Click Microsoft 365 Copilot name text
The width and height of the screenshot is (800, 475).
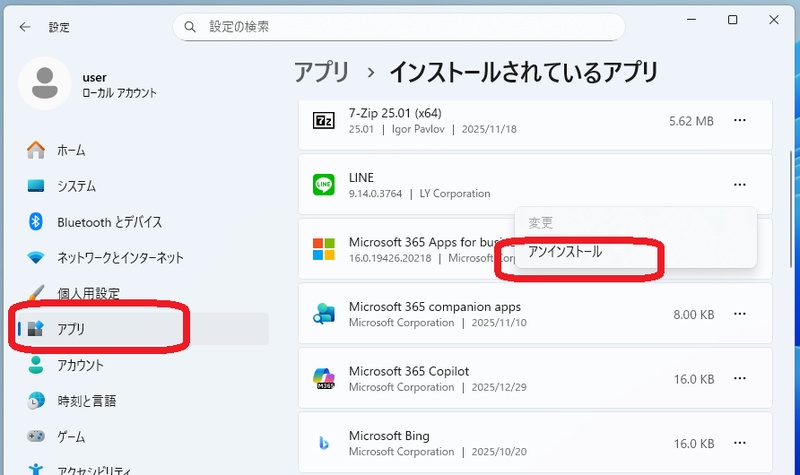click(409, 371)
